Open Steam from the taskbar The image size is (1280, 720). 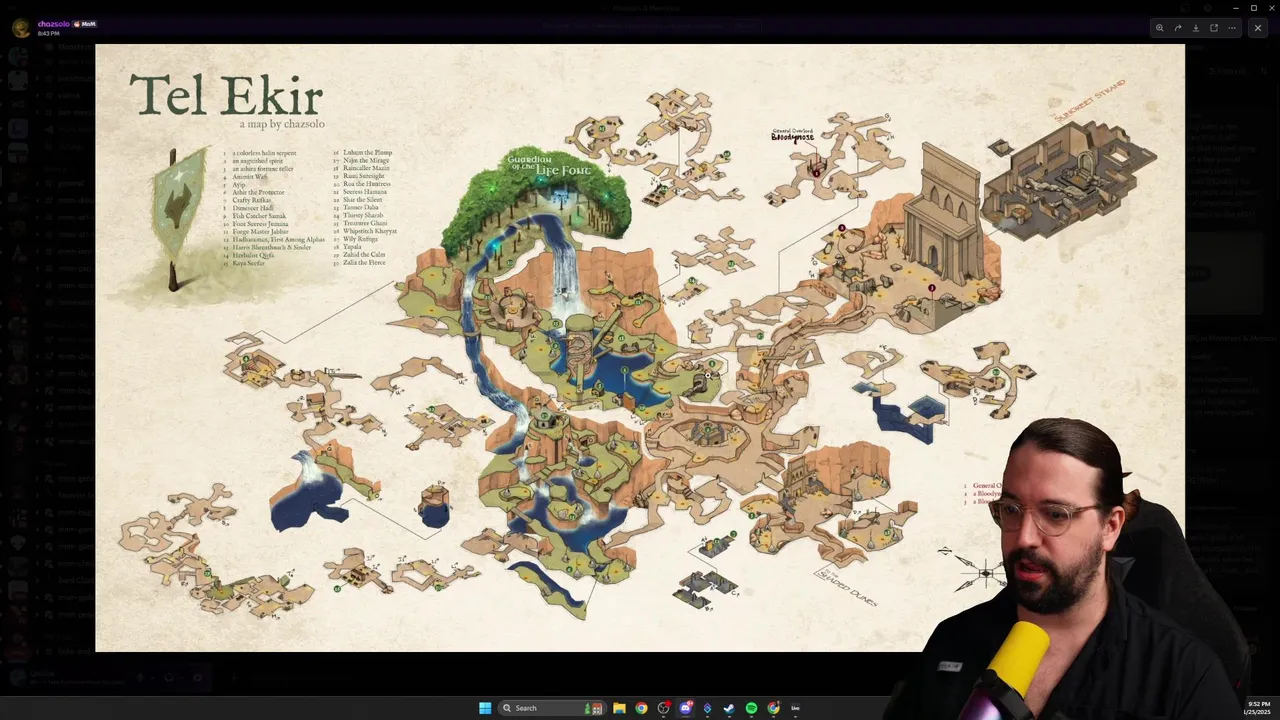(x=729, y=708)
